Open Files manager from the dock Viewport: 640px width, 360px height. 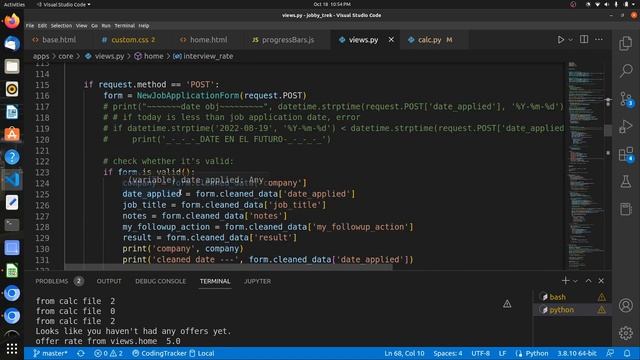click(12, 66)
